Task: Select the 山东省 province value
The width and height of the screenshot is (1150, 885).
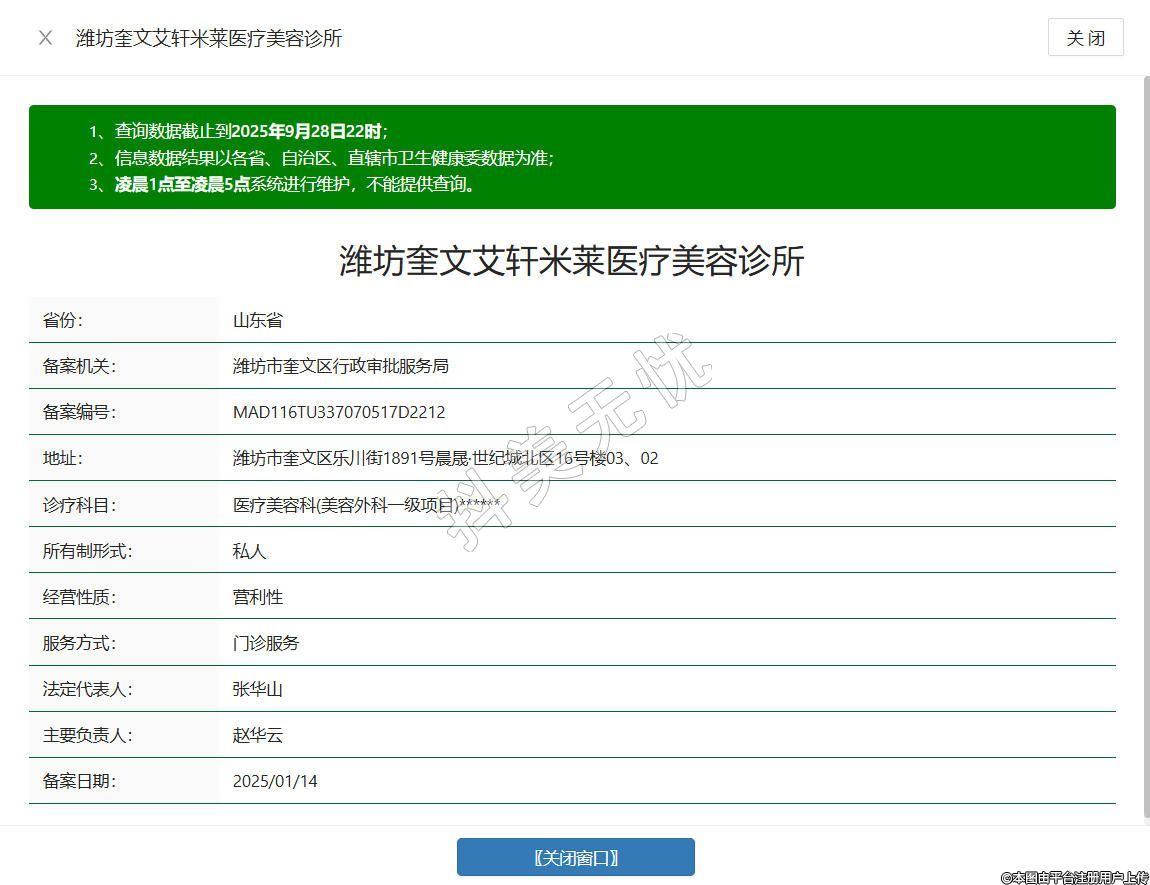Action: 258,320
